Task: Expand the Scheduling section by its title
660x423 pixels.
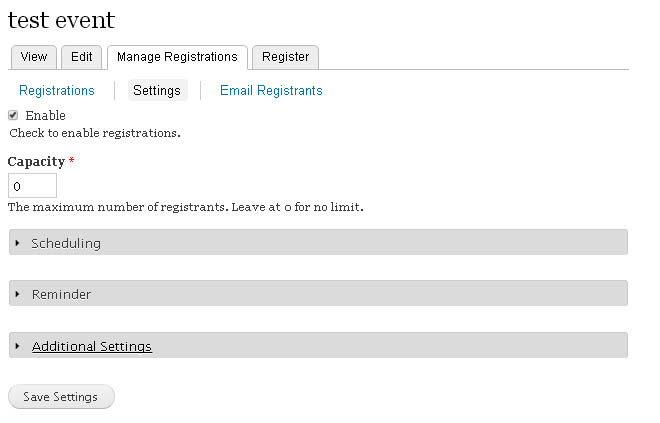Action: pyautogui.click(x=66, y=243)
